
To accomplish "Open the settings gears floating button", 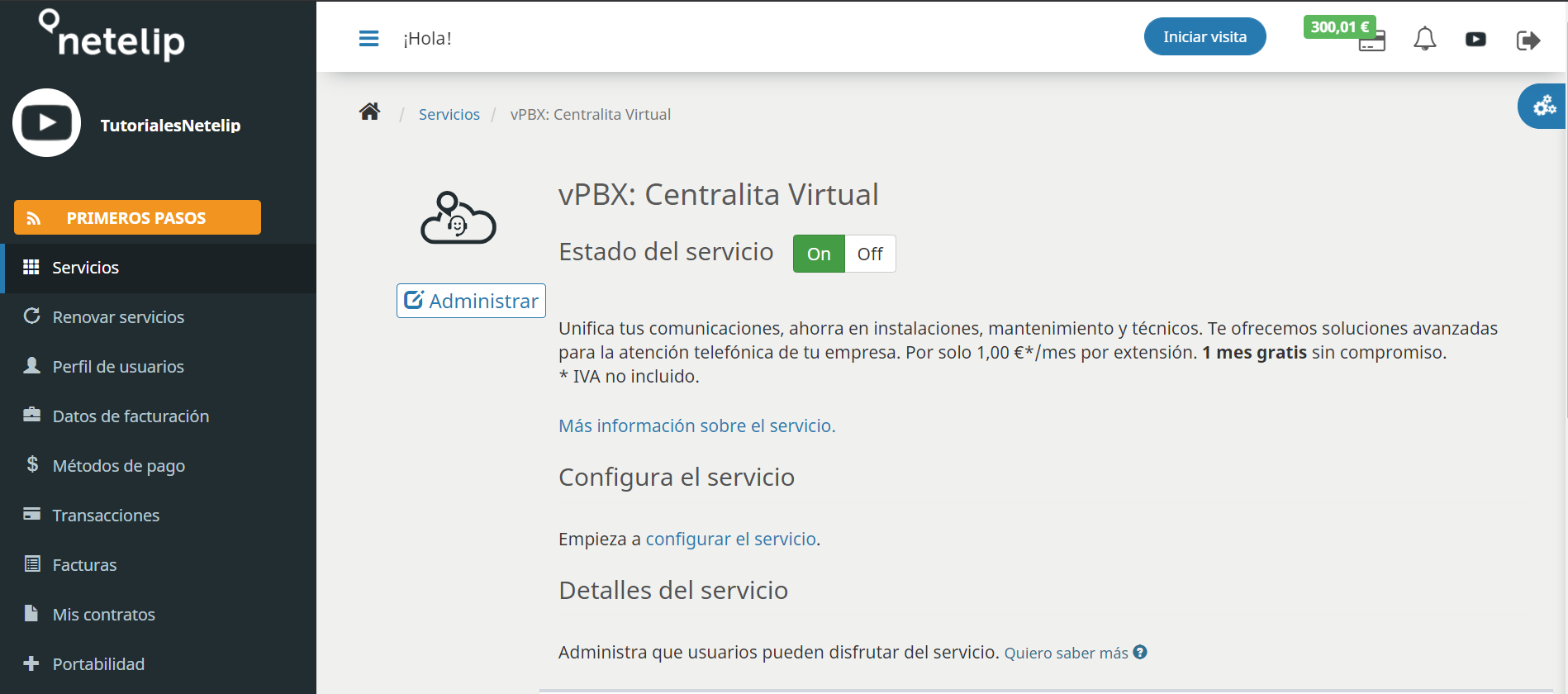I will 1543,106.
